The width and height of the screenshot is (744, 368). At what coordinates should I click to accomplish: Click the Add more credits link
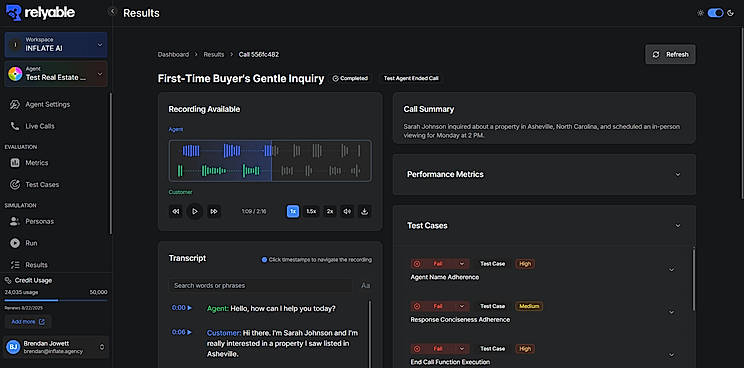pyautogui.click(x=28, y=322)
